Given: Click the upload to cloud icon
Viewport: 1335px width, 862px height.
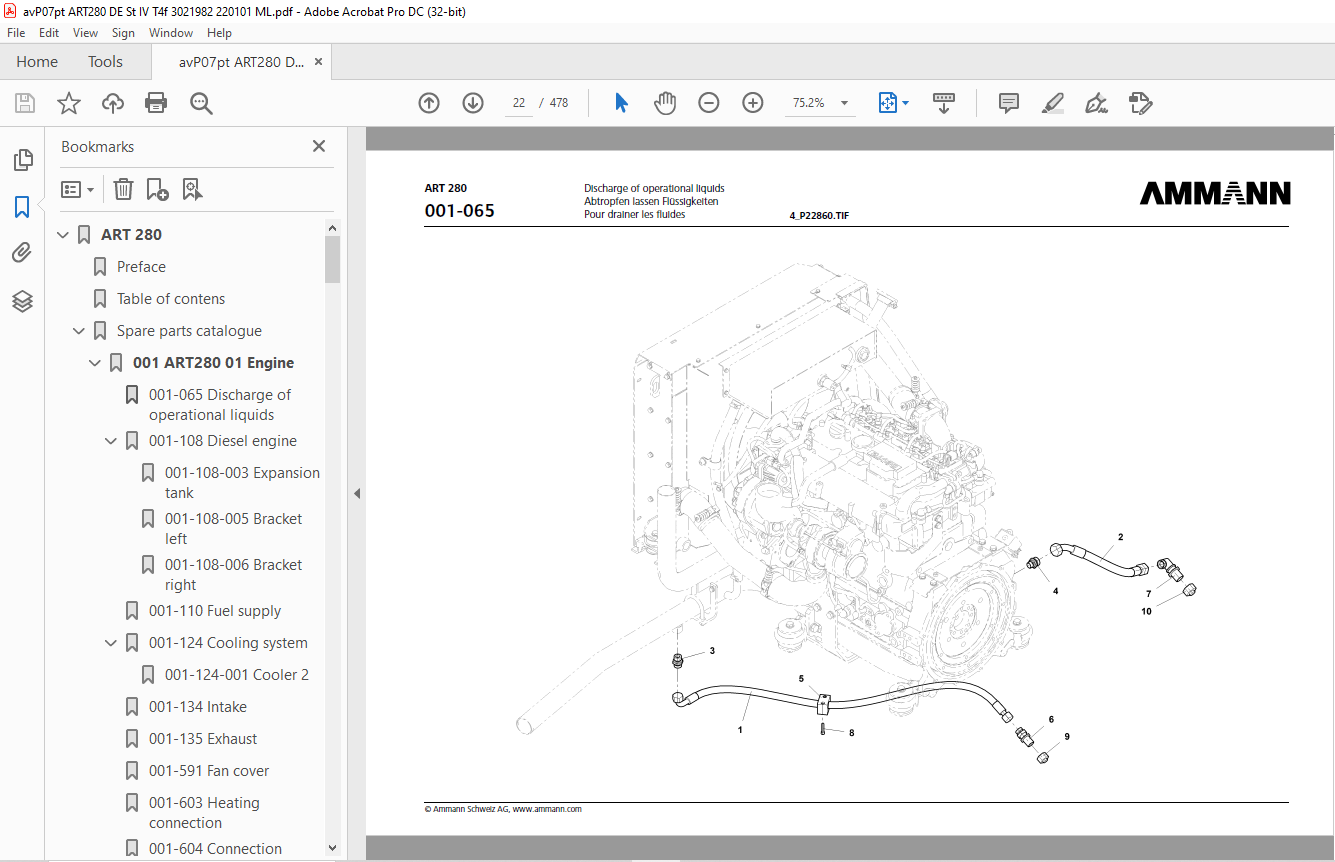Looking at the screenshot, I should click(x=113, y=103).
